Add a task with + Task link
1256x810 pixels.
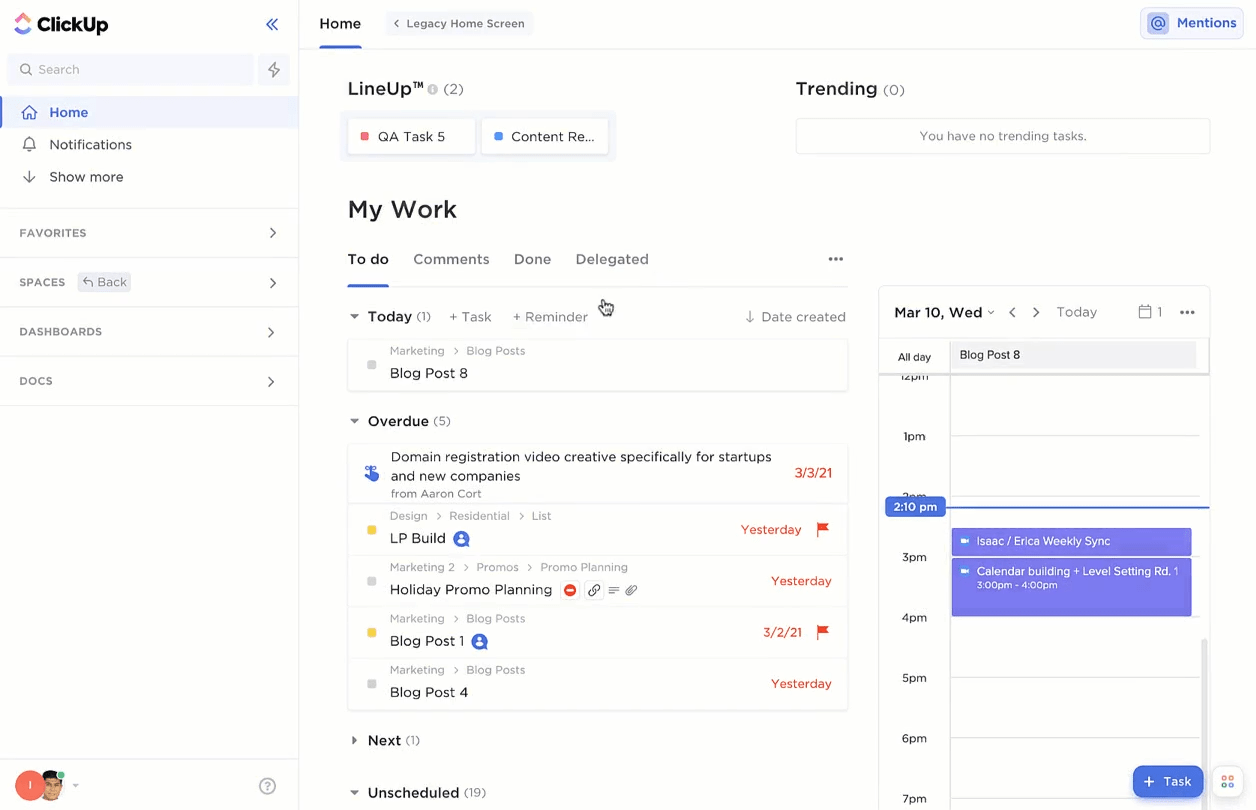point(470,317)
